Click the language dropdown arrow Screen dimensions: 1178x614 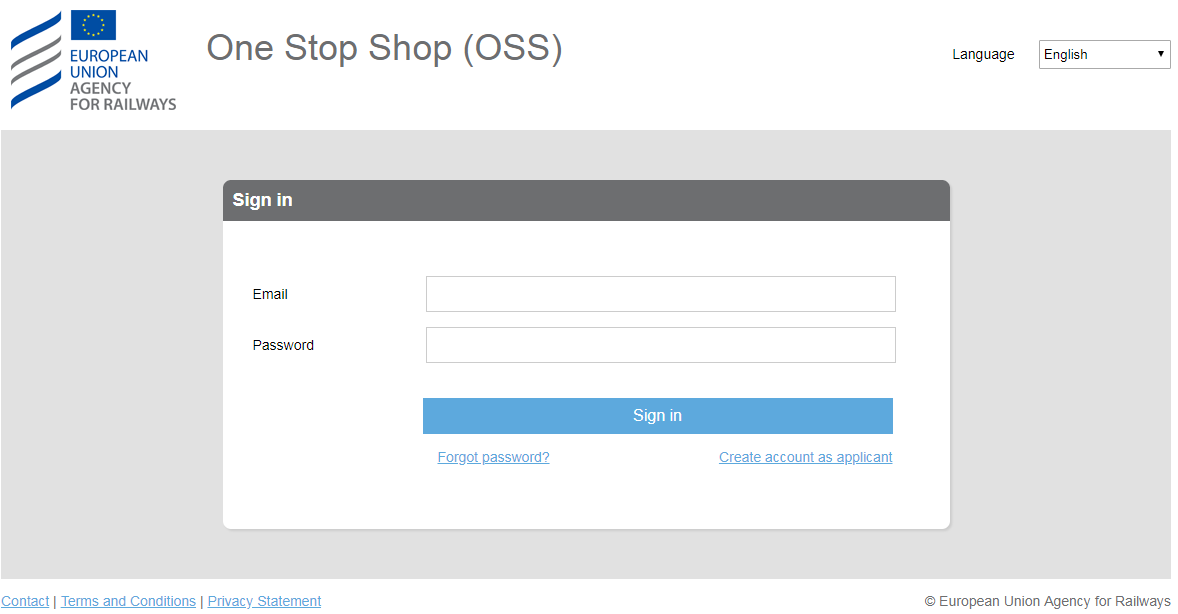click(x=1161, y=54)
